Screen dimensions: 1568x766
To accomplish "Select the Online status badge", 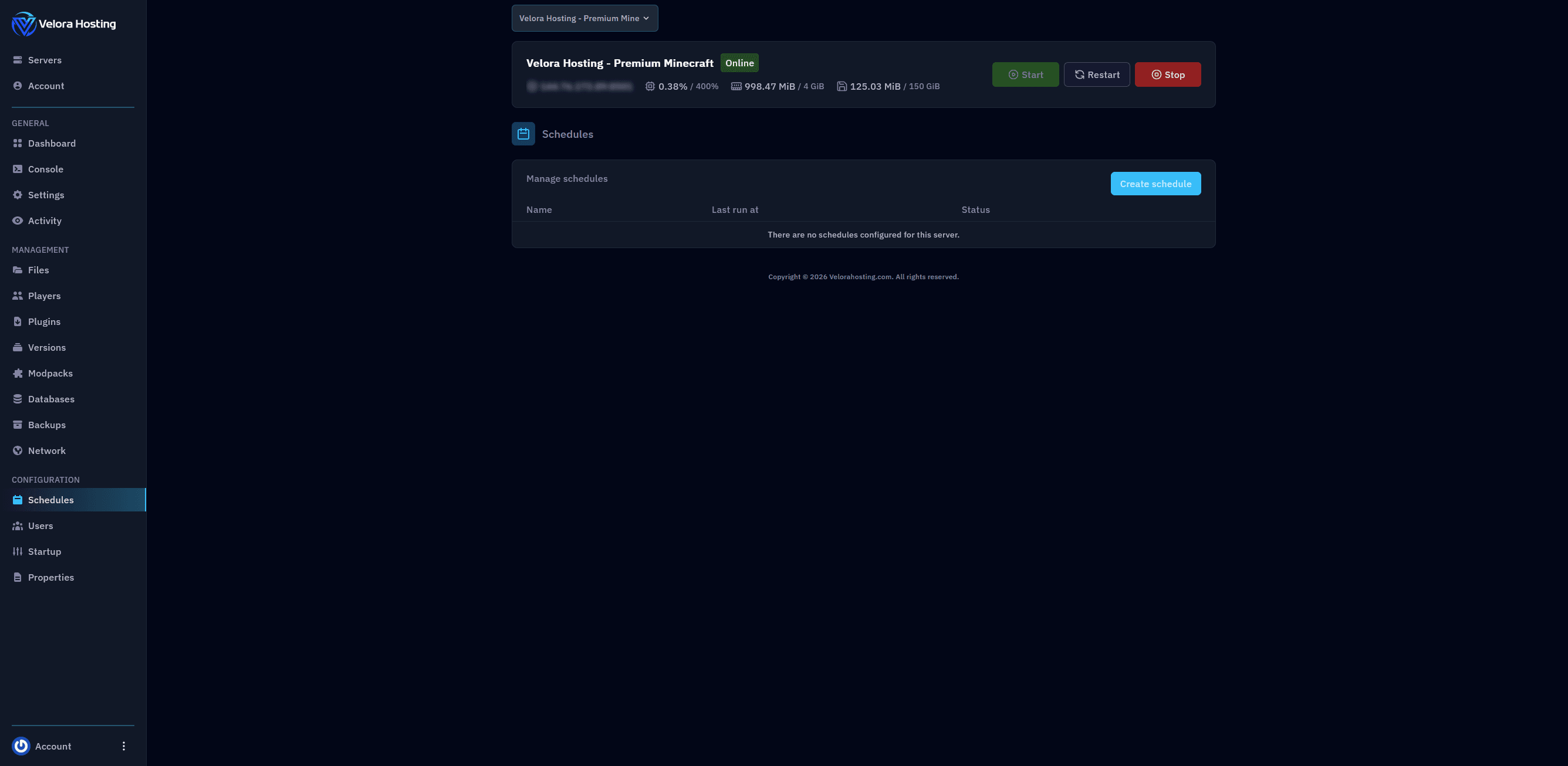I will click(739, 63).
